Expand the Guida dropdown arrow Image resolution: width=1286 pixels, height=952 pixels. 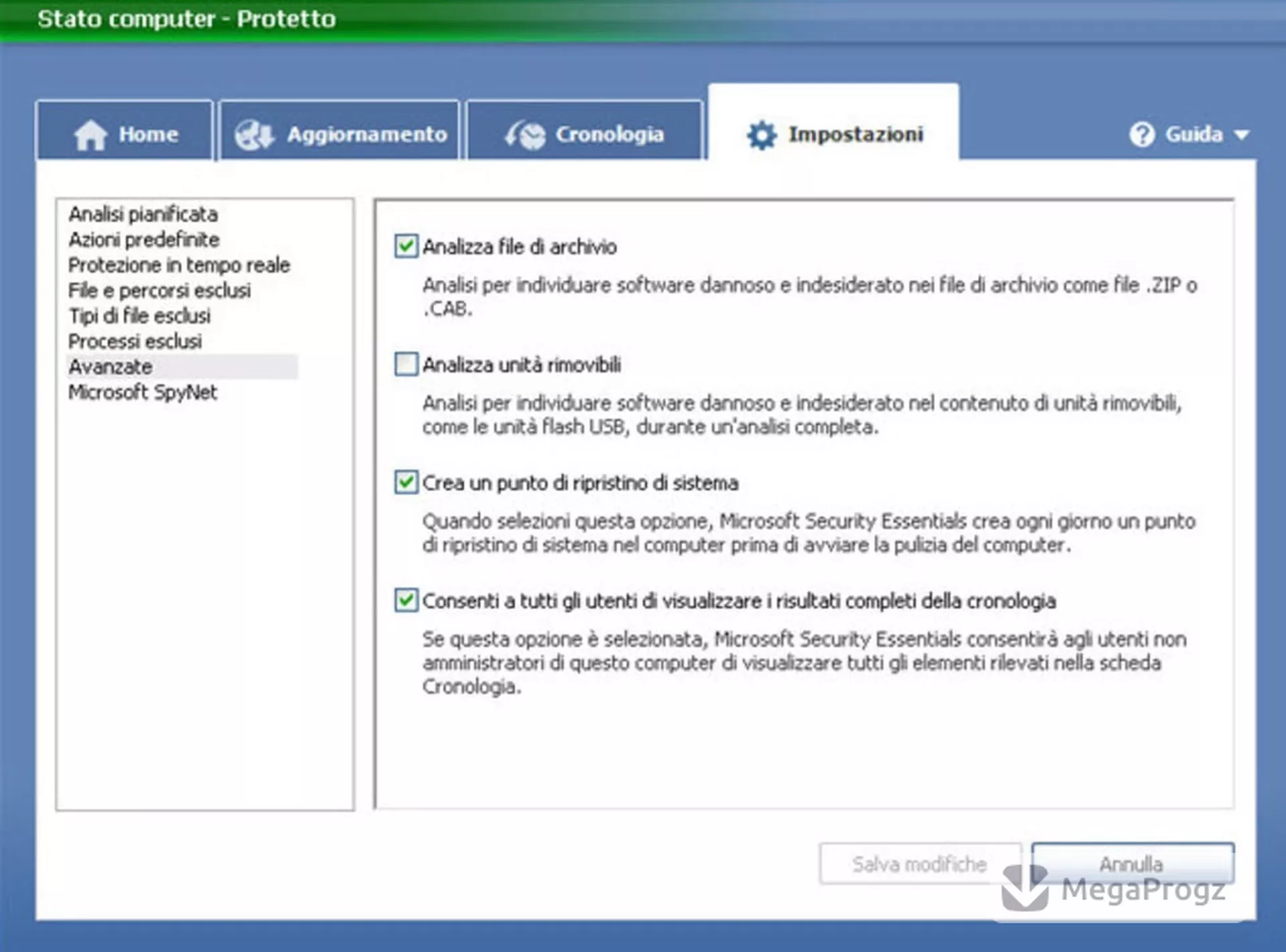(1241, 135)
